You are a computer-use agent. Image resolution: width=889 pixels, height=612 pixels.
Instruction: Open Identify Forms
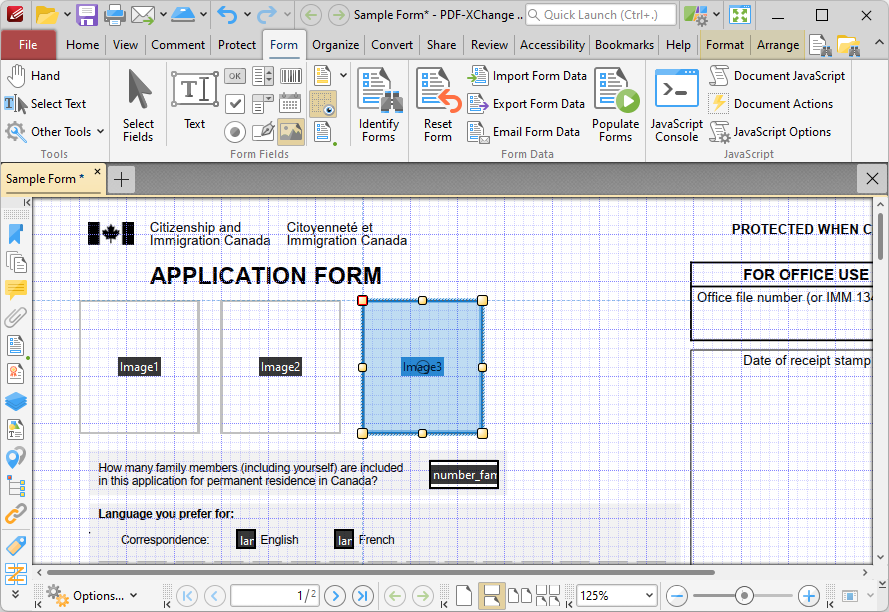(x=379, y=105)
